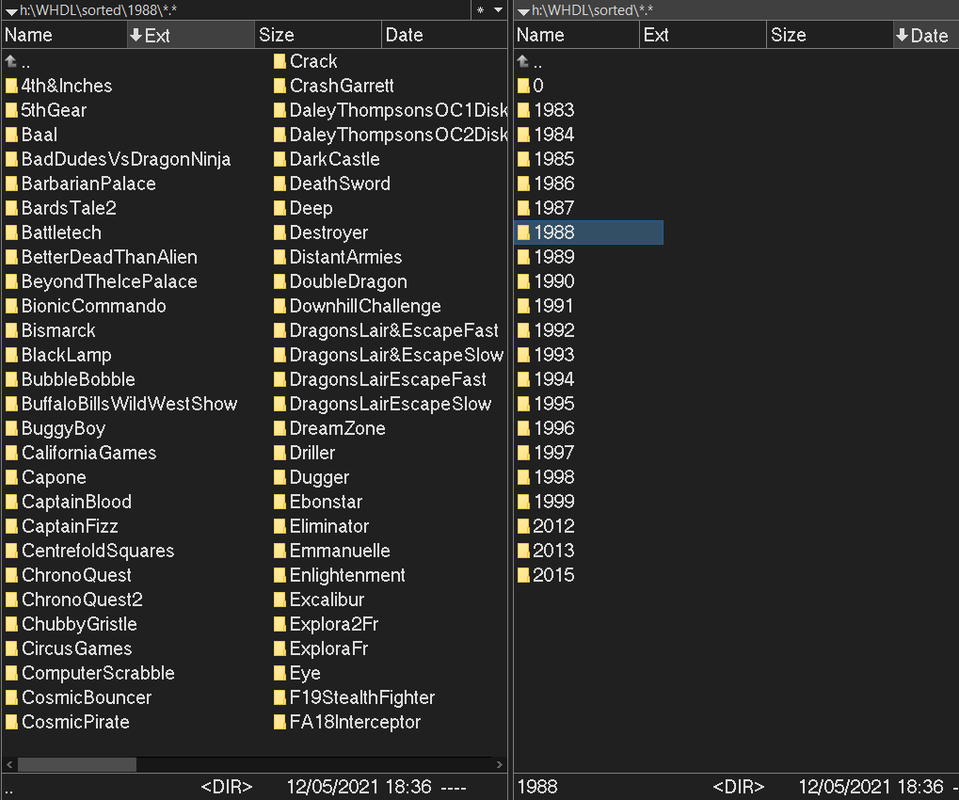The image size is (959, 800).
Task: Click the folder icon of folder 0
Action: pyautogui.click(x=524, y=86)
